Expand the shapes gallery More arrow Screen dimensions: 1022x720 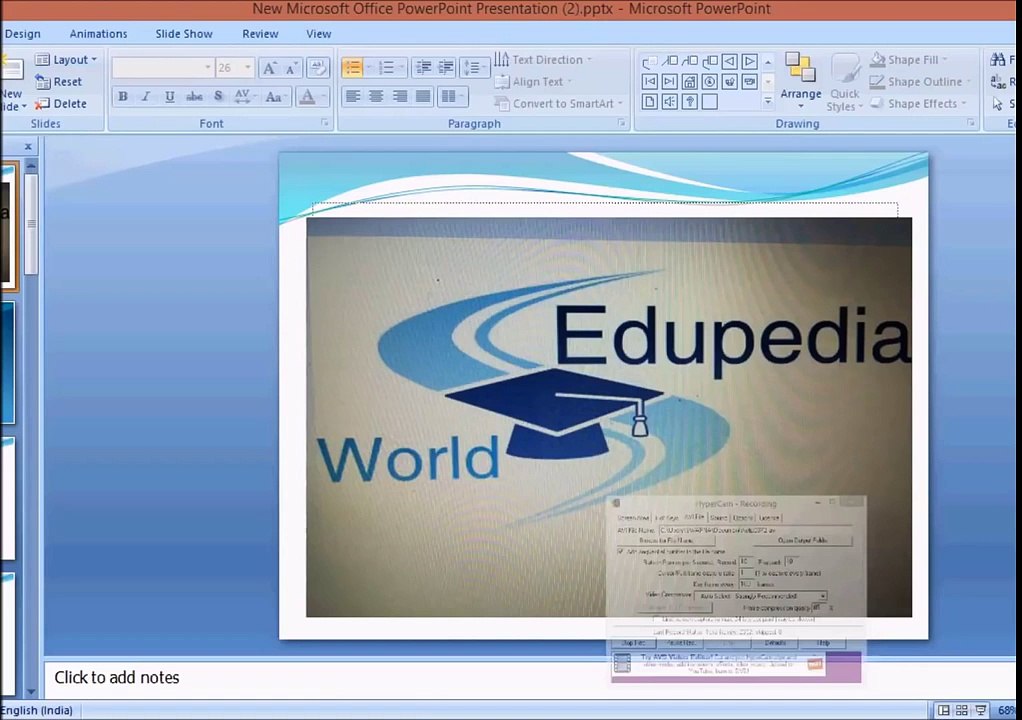tap(768, 102)
